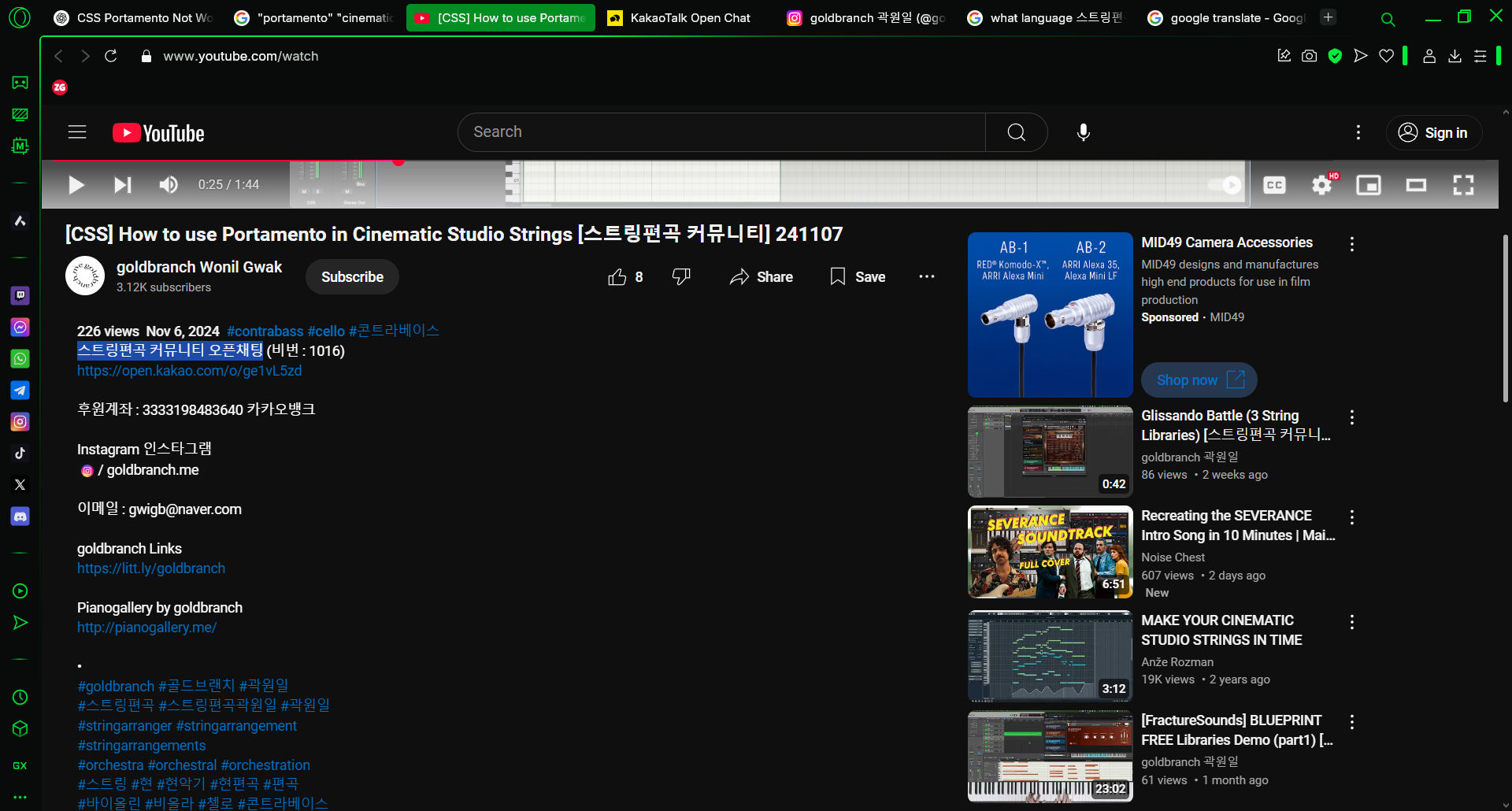Click the YouTube search field

click(721, 132)
